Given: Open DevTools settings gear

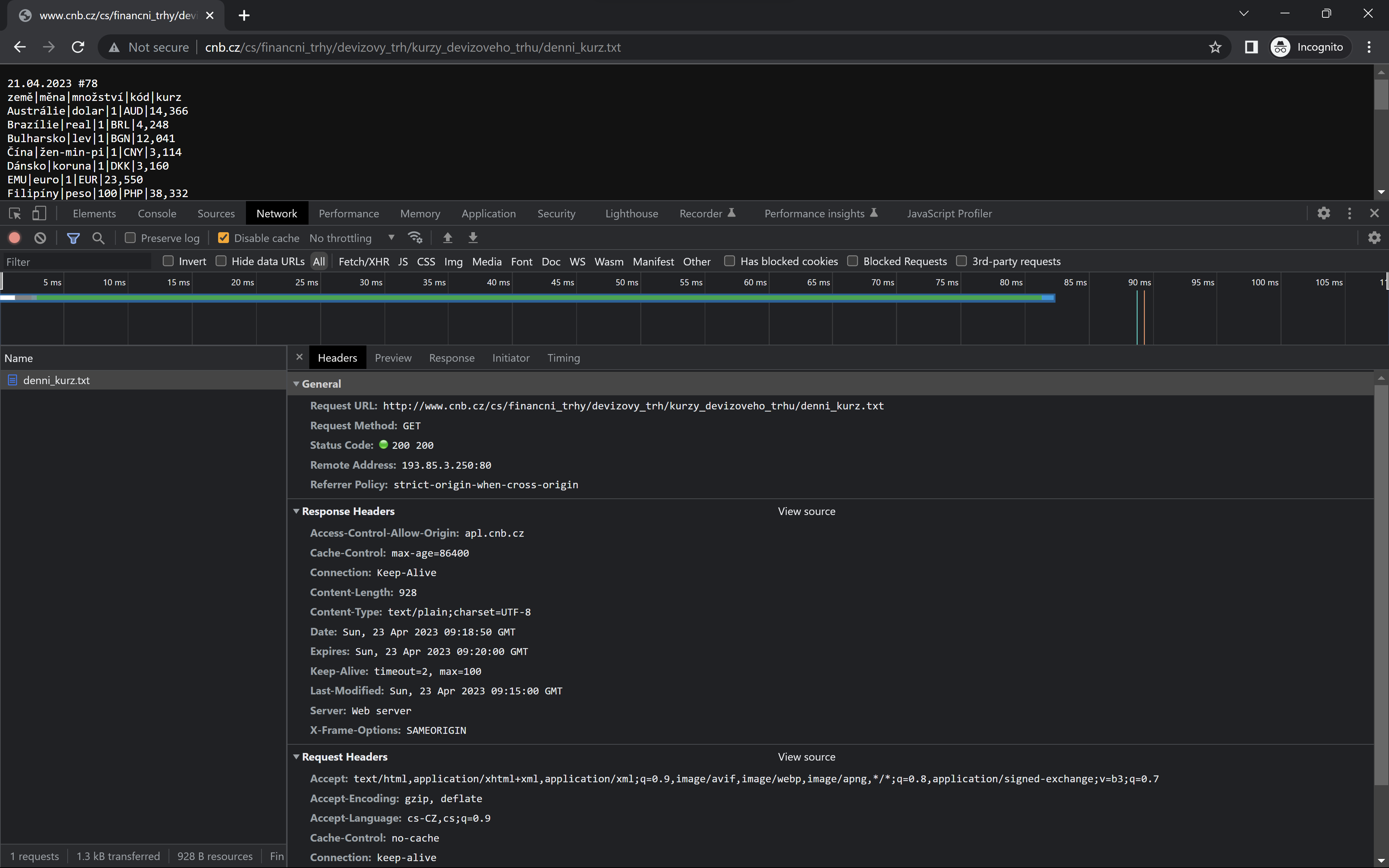Looking at the screenshot, I should click(x=1324, y=213).
